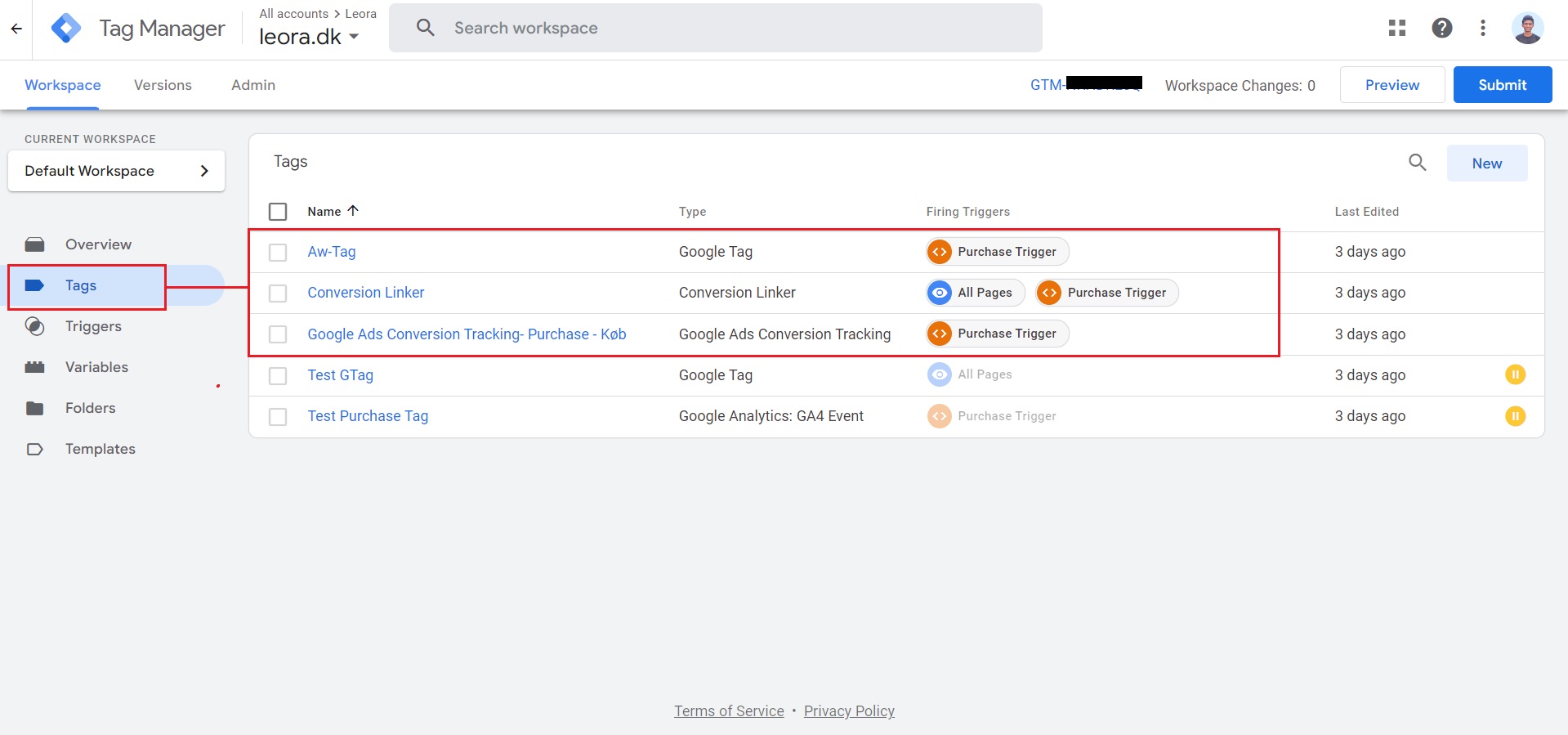Click All Pages chip on Conversion Linker row
Screen dimensions: 1568x735
click(975, 293)
